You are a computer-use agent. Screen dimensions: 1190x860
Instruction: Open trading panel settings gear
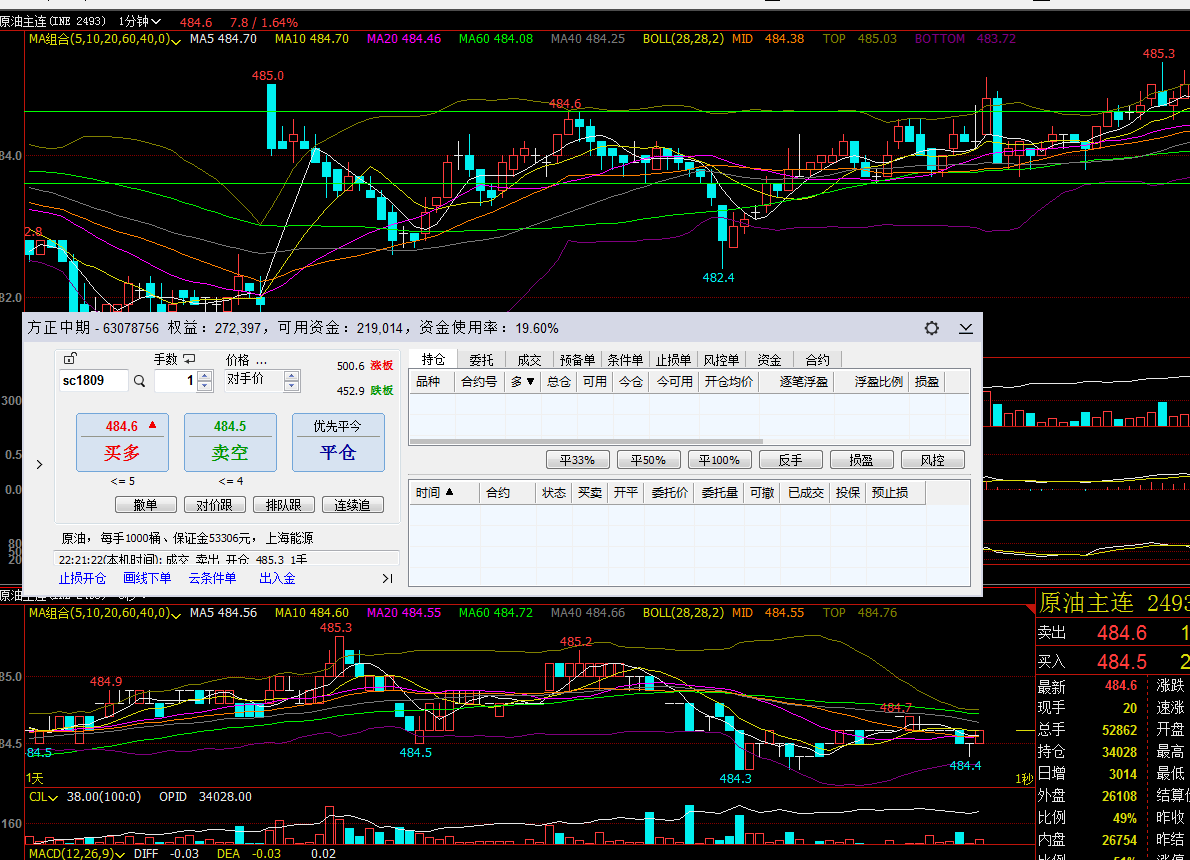click(932, 328)
